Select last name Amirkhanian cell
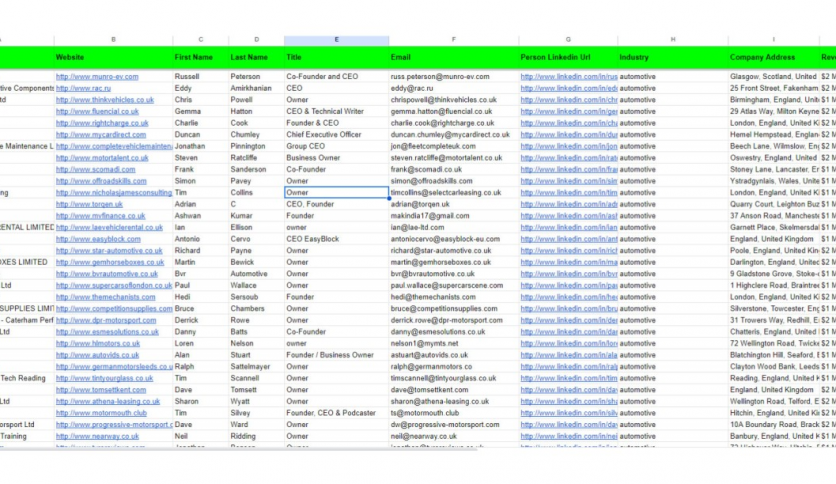836x484 pixels. (x=256, y=88)
